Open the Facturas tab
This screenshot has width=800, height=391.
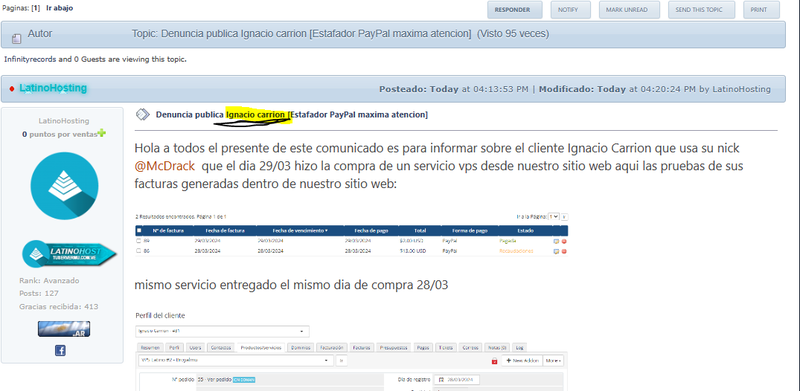click(x=361, y=348)
